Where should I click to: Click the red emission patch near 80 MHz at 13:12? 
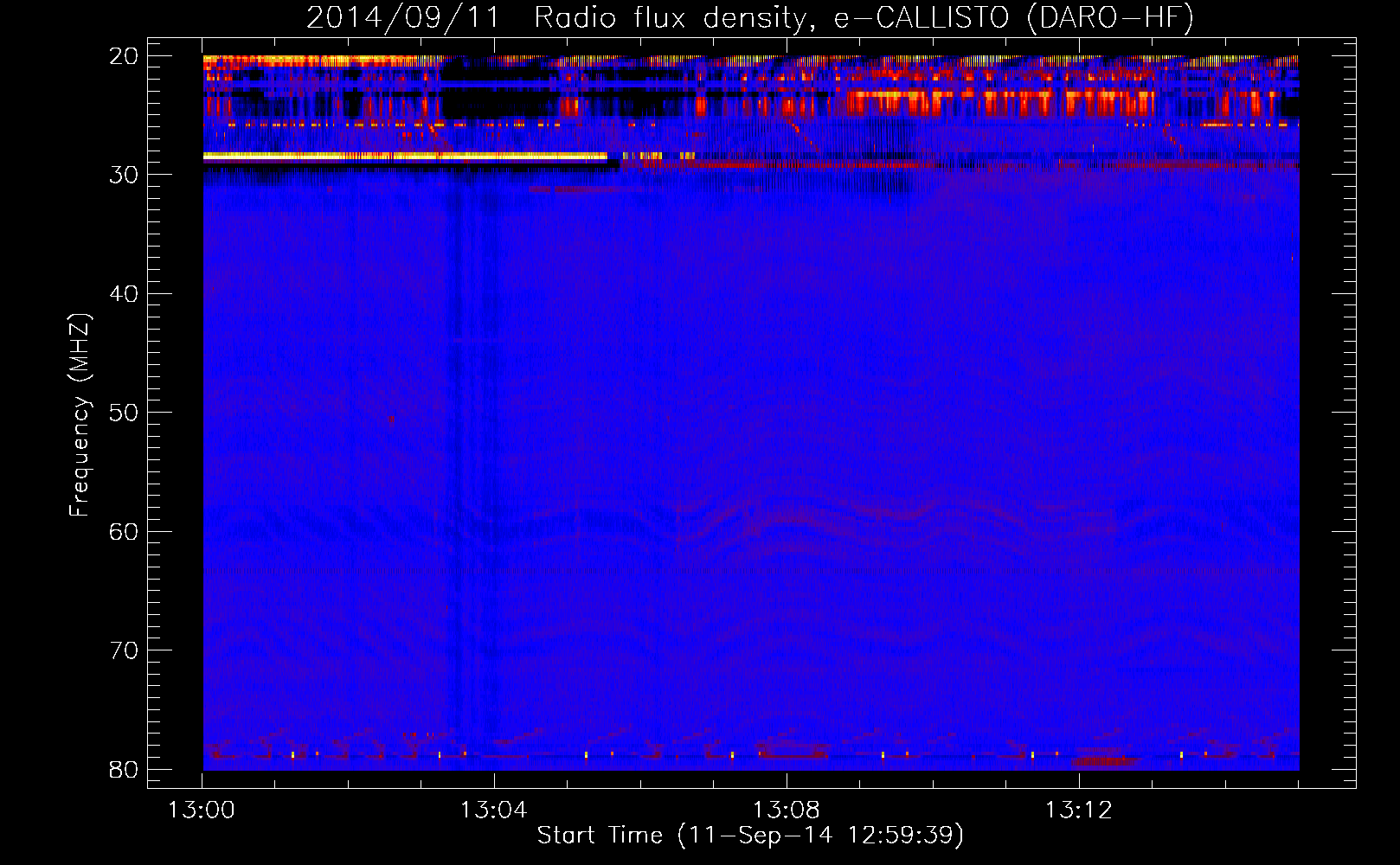tap(1105, 761)
